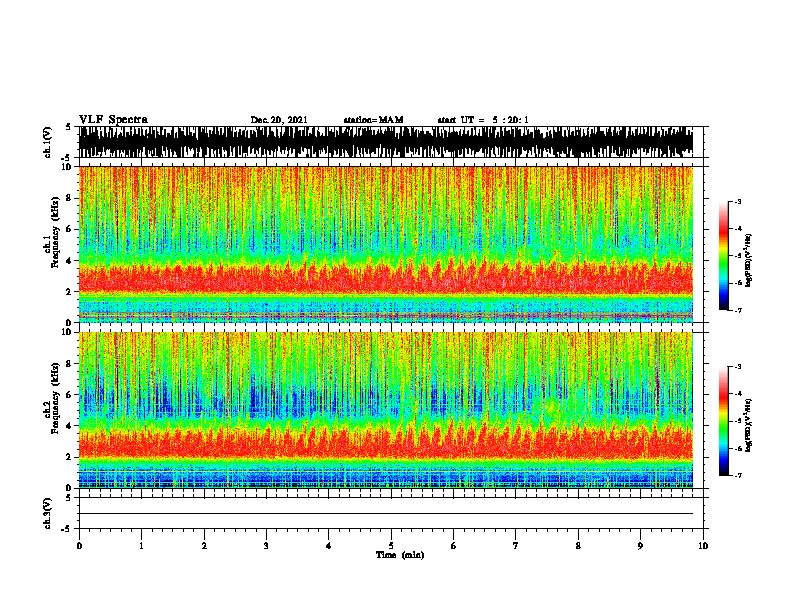The height and width of the screenshot is (612, 792).
Task: Click time axis tick label "2"
Action: tap(204, 545)
